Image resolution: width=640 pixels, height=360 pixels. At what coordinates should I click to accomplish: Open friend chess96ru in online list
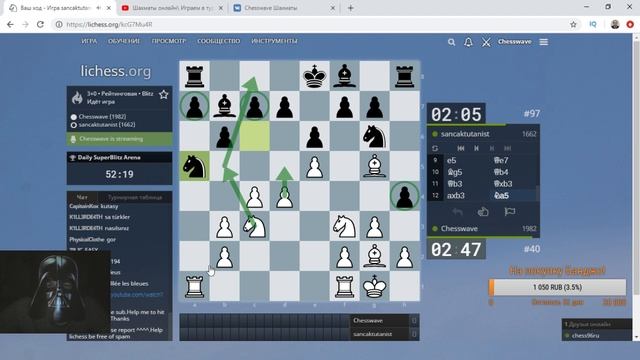point(585,336)
